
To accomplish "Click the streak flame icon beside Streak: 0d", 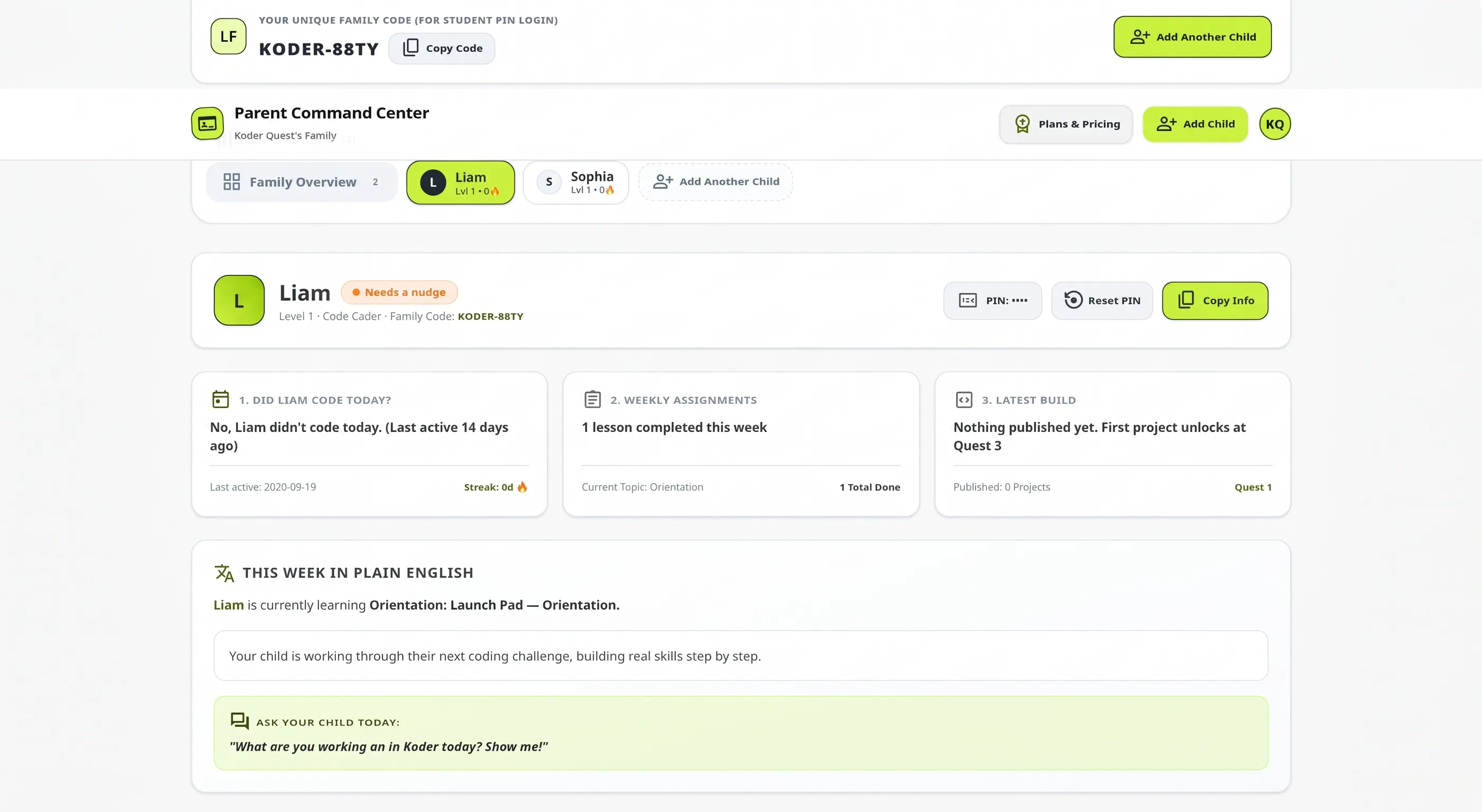I will (522, 486).
